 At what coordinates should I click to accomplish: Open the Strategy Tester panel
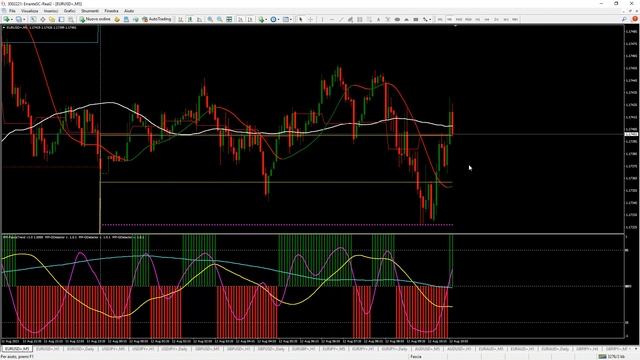(71, 19)
